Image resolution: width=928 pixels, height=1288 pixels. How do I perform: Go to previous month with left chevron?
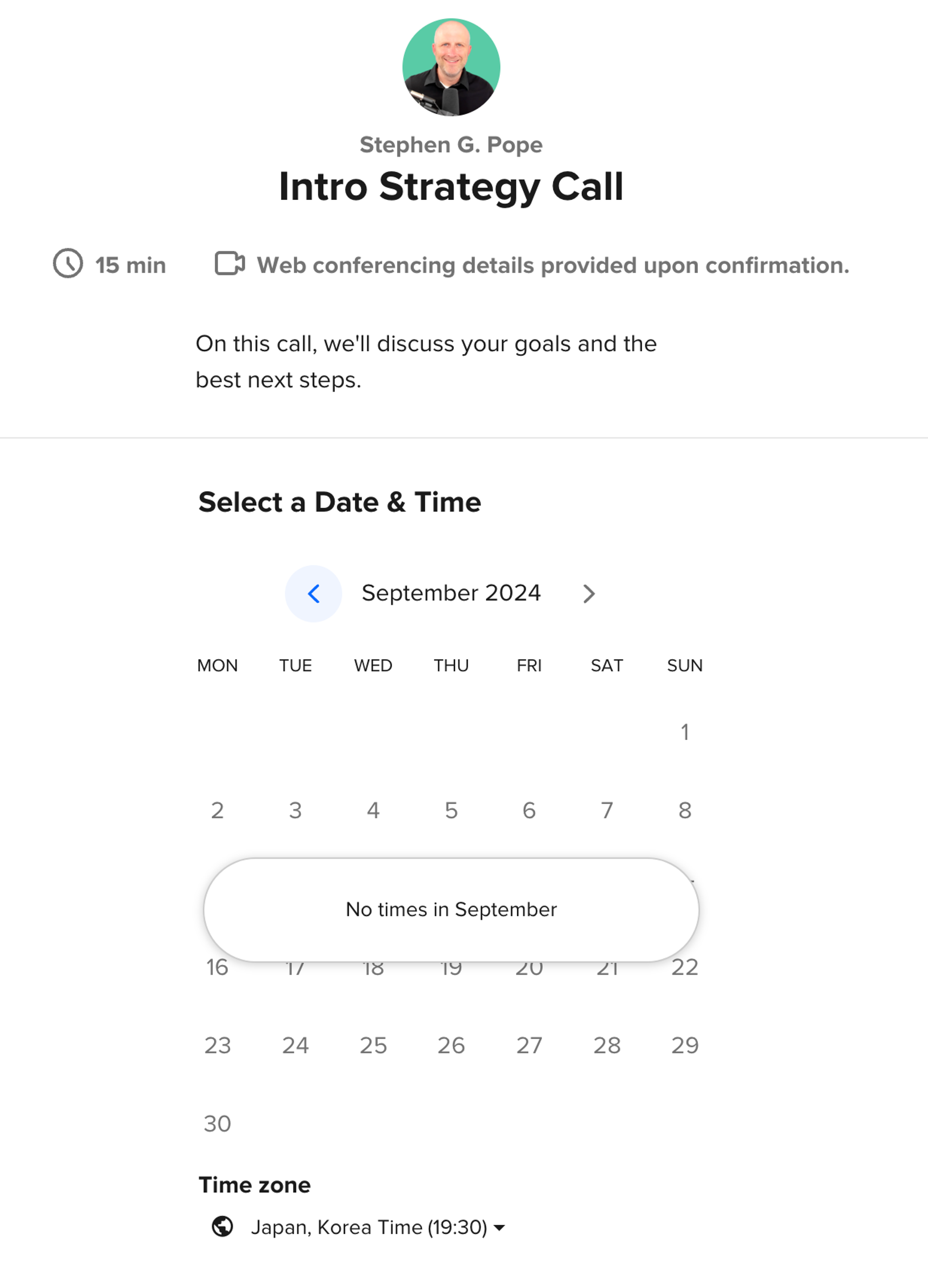tap(314, 593)
